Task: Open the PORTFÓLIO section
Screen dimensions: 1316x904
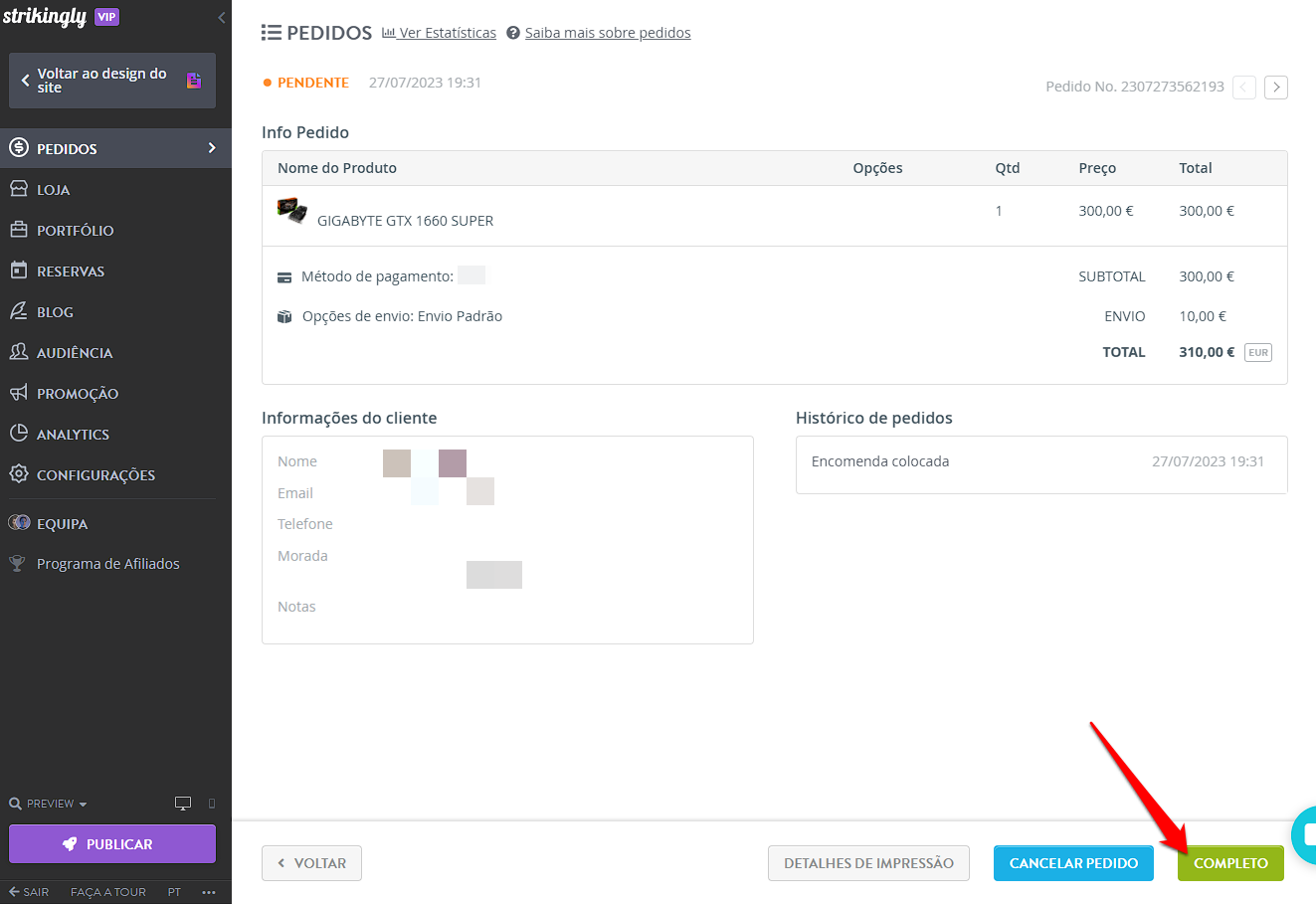Action: point(115,230)
